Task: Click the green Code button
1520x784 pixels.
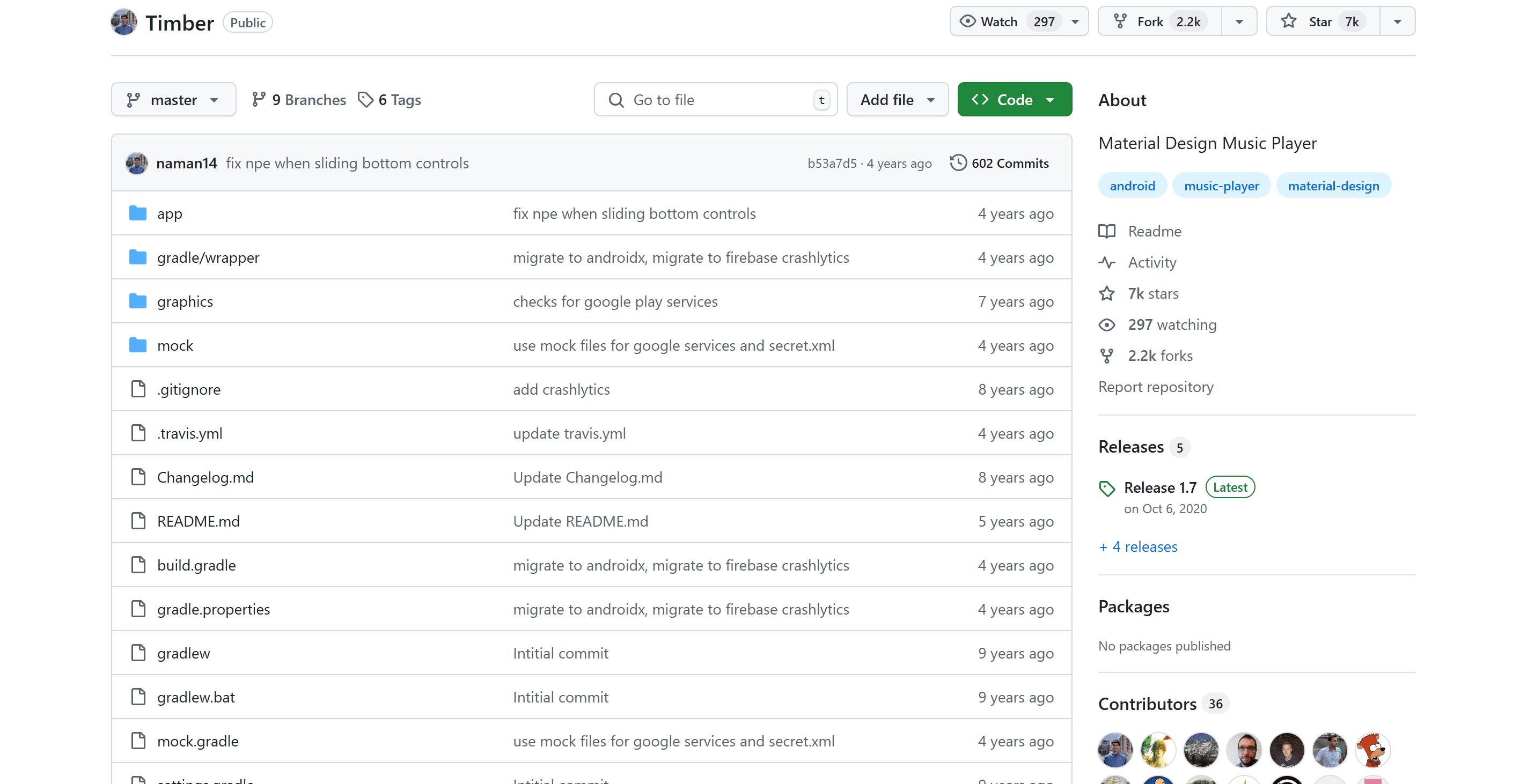Action: (x=1014, y=100)
